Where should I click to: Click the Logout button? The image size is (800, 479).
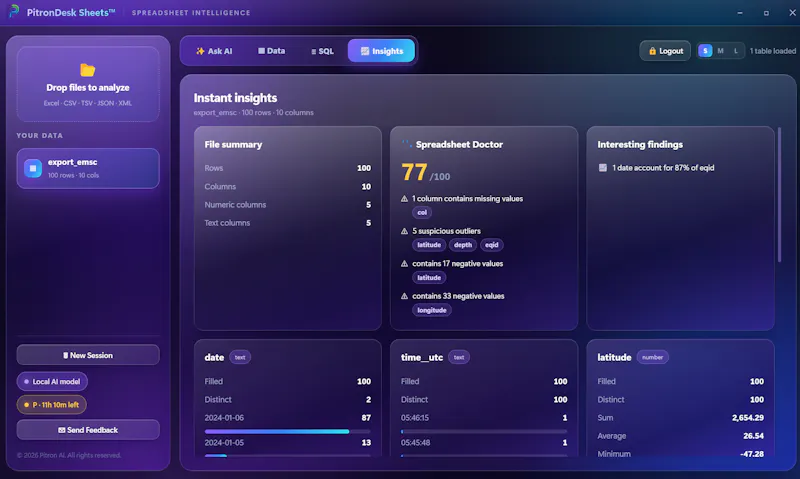tap(665, 51)
